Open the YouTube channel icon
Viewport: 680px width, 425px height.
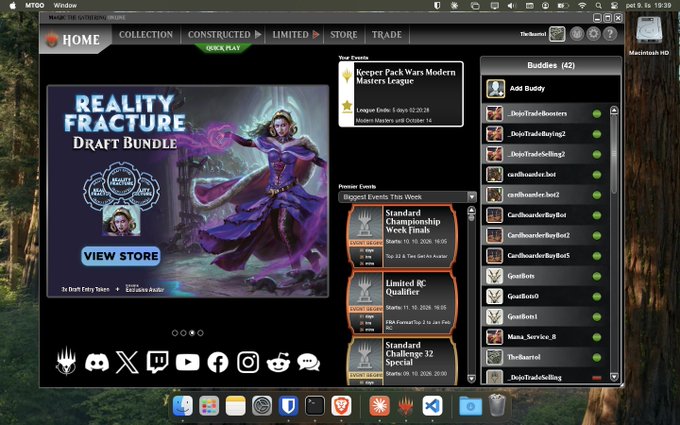point(187,362)
